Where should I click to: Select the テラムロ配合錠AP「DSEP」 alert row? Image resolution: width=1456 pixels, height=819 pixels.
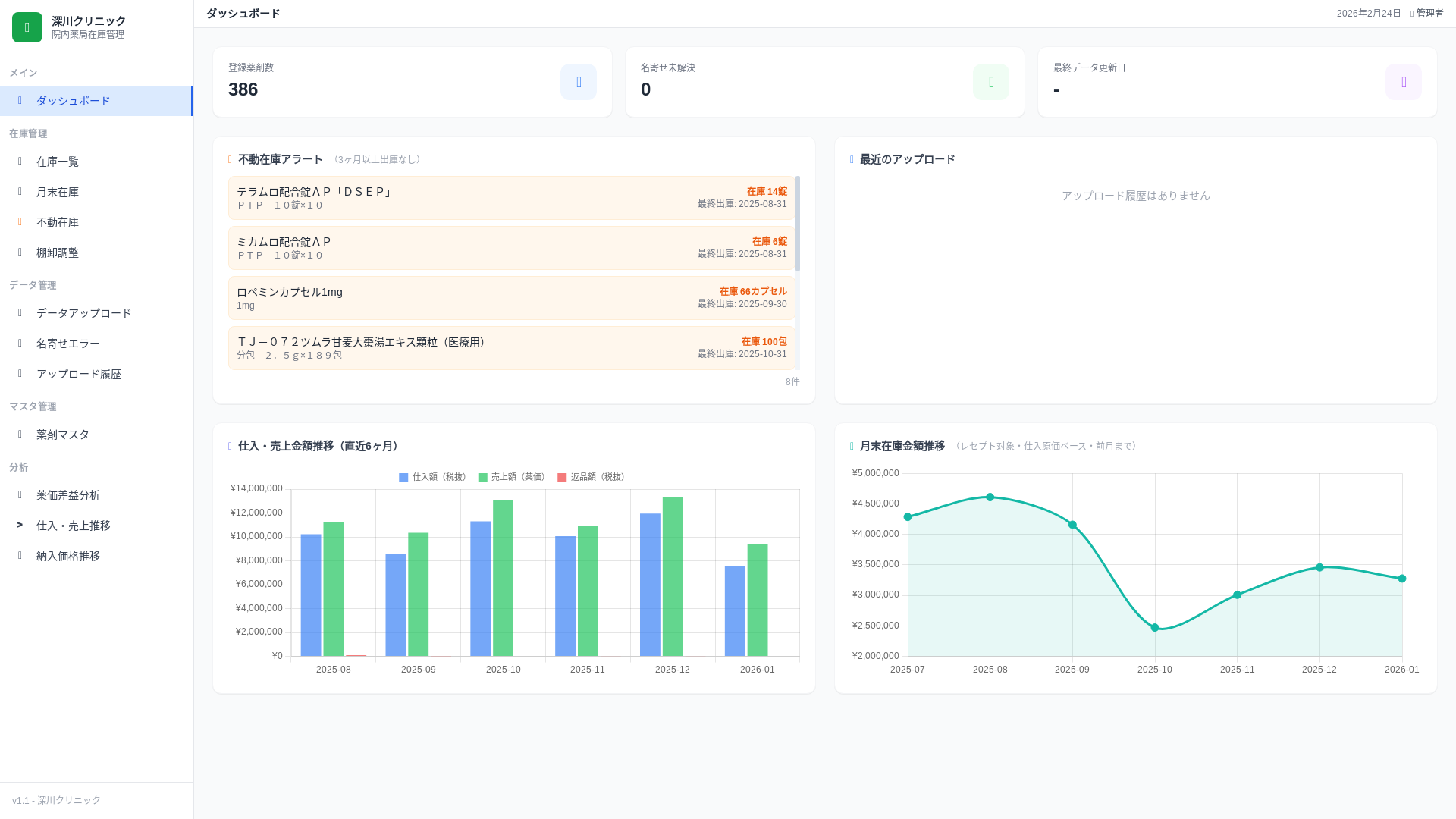click(x=512, y=198)
